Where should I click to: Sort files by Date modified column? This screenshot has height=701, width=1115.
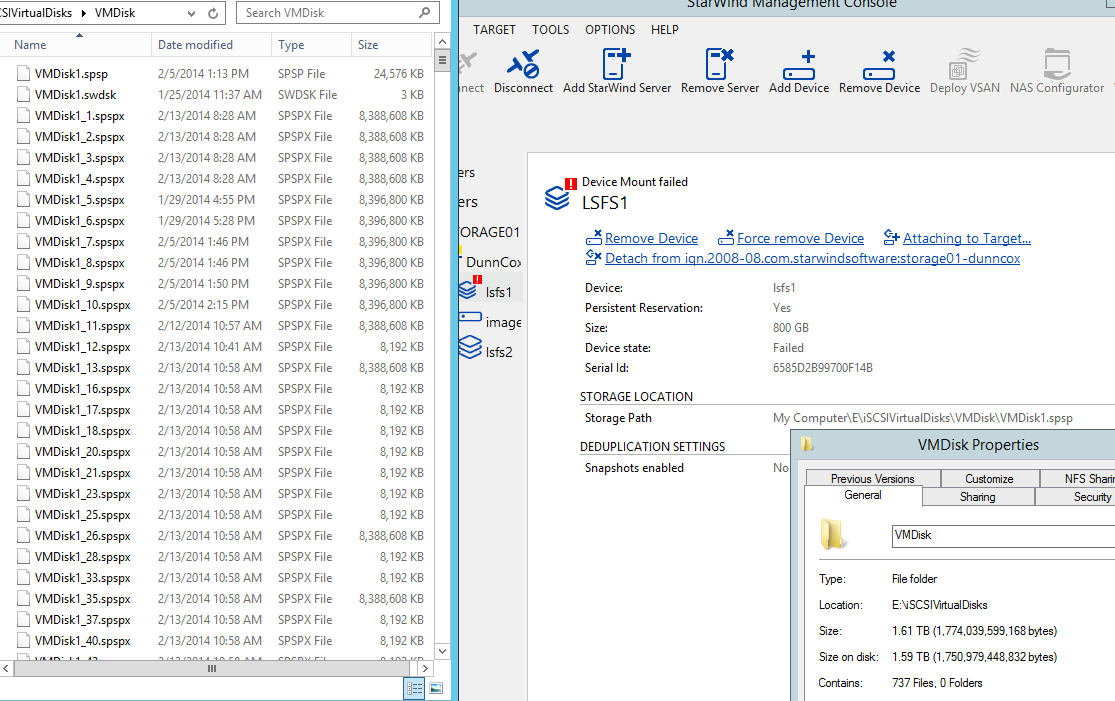pos(211,45)
